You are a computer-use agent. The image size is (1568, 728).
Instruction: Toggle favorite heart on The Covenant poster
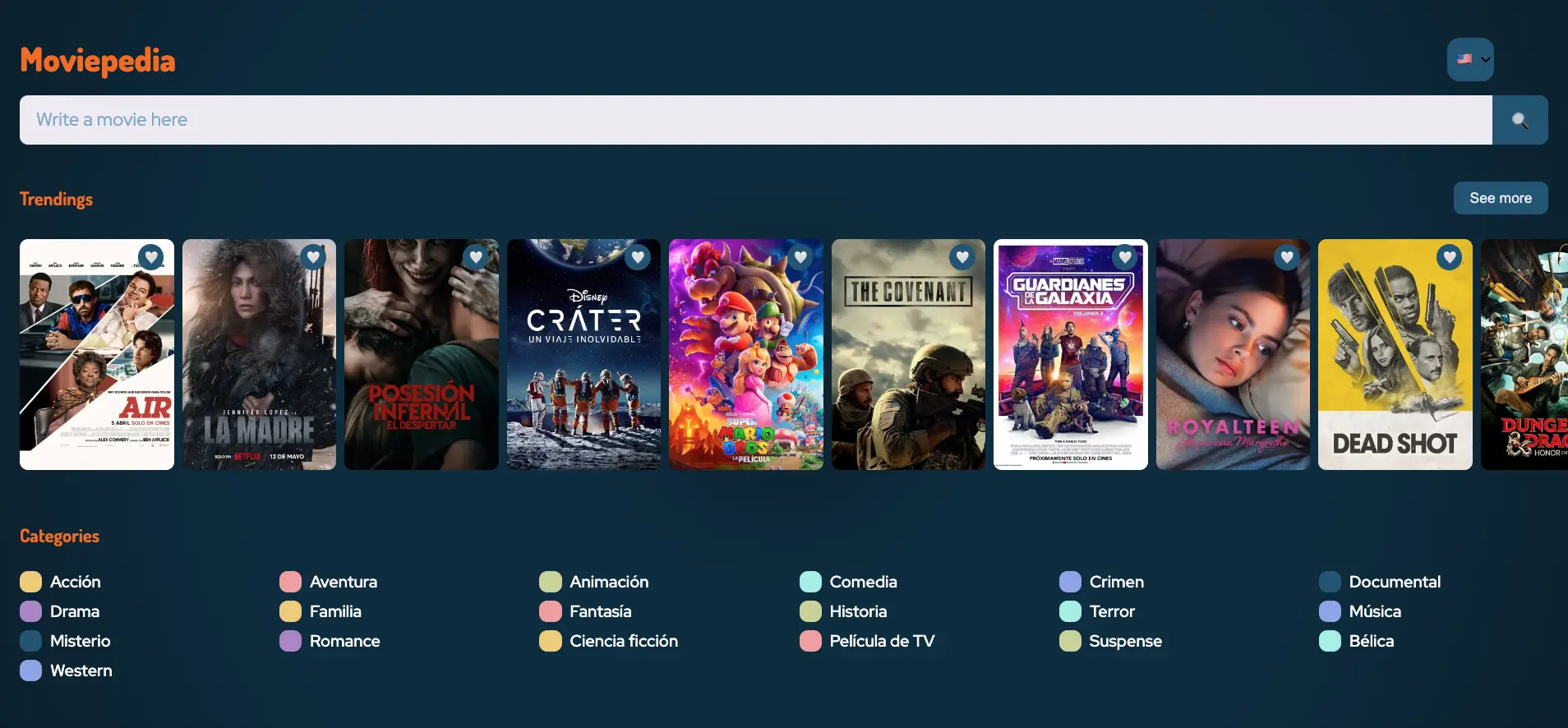point(962,257)
